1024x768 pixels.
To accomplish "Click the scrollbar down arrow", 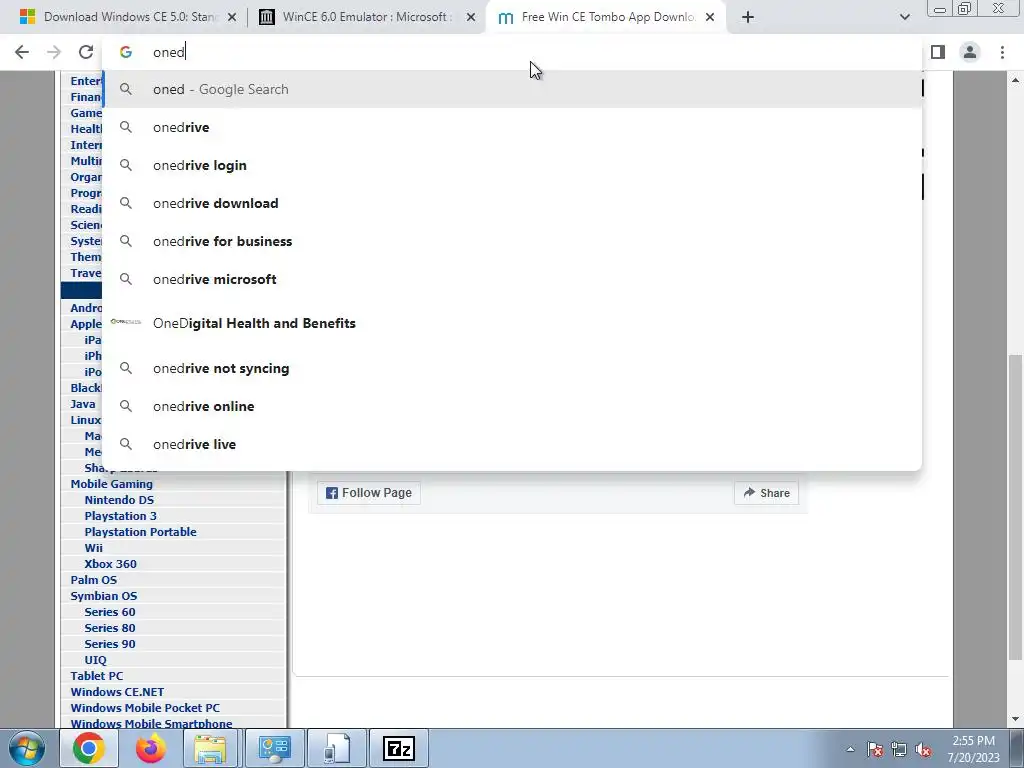I will (x=1016, y=719).
